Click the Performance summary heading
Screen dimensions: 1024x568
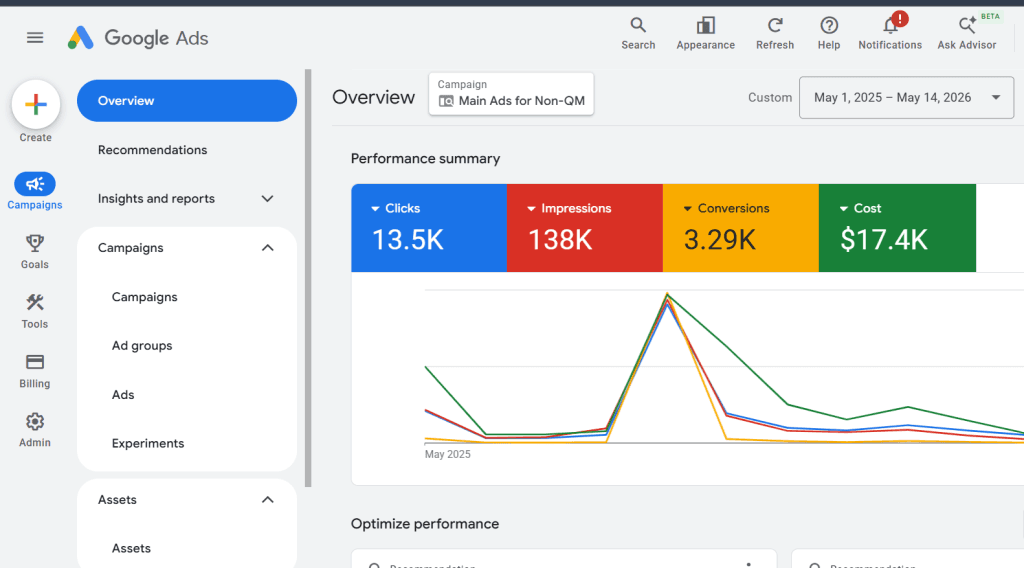(425, 159)
